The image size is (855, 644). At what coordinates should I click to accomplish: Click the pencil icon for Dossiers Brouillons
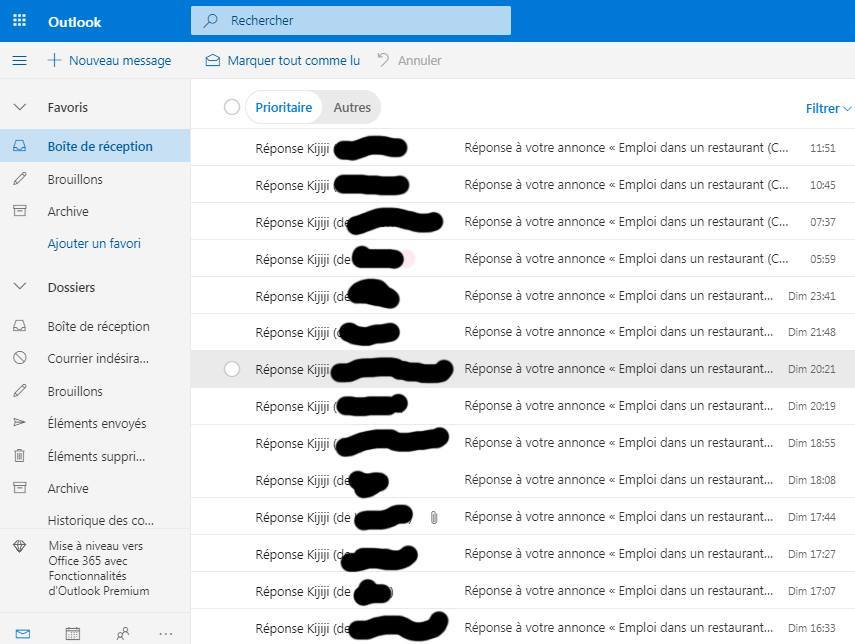coord(20,390)
